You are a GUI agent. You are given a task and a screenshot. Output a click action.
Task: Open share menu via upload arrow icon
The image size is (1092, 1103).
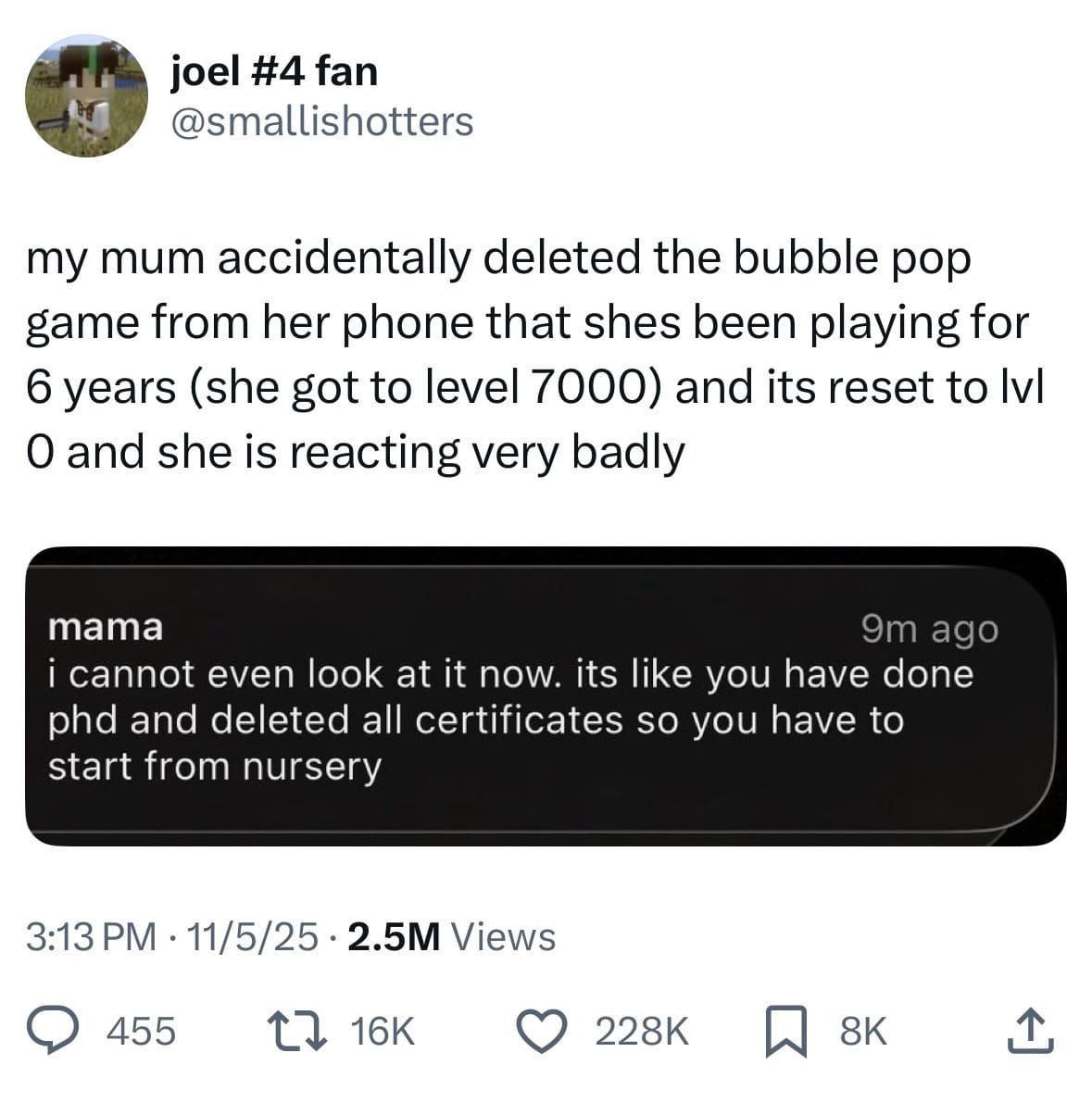[1031, 1032]
